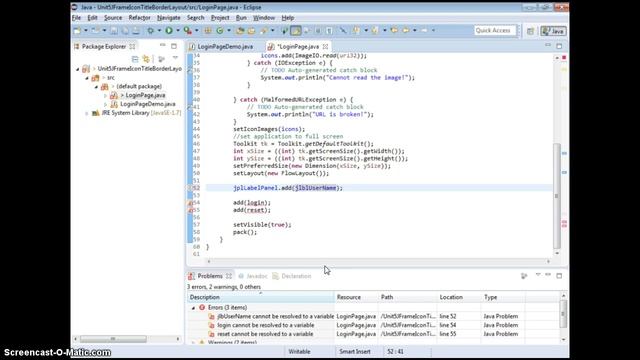Open the Run button dropdown arrow
640x360 pixels.
click(x=178, y=31)
